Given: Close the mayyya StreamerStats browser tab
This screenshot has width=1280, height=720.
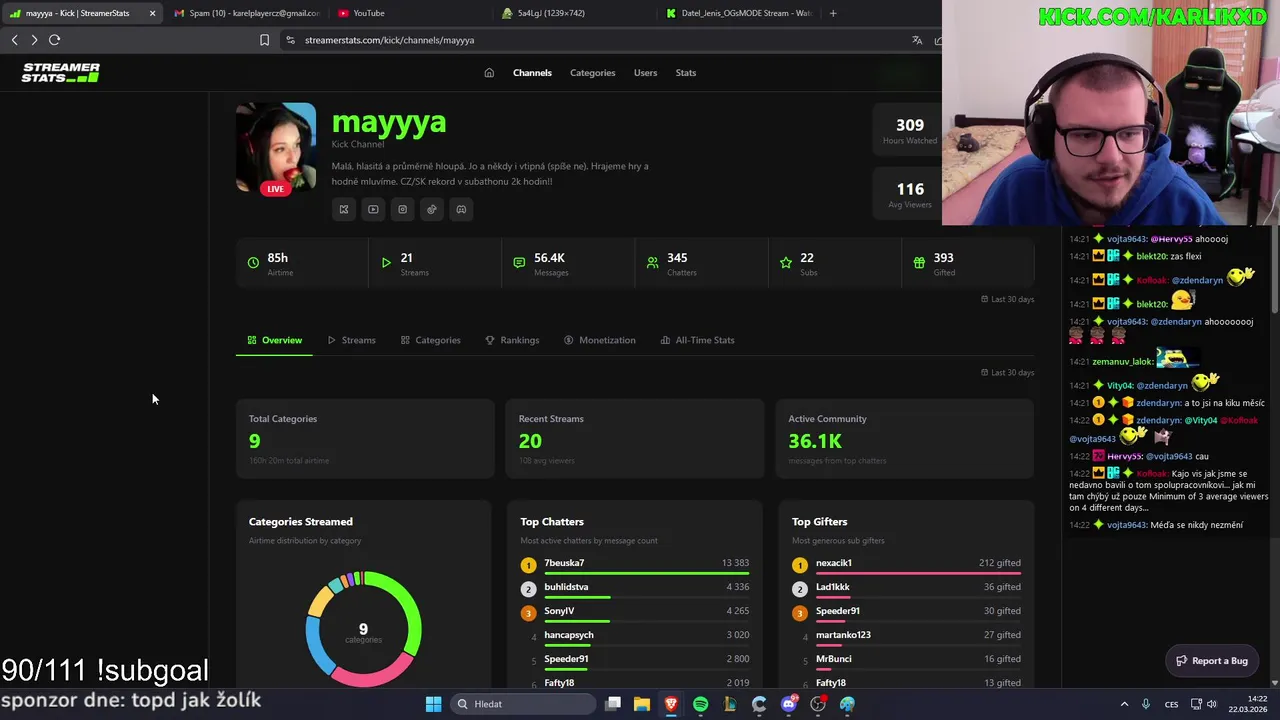Looking at the screenshot, I should point(152,13).
